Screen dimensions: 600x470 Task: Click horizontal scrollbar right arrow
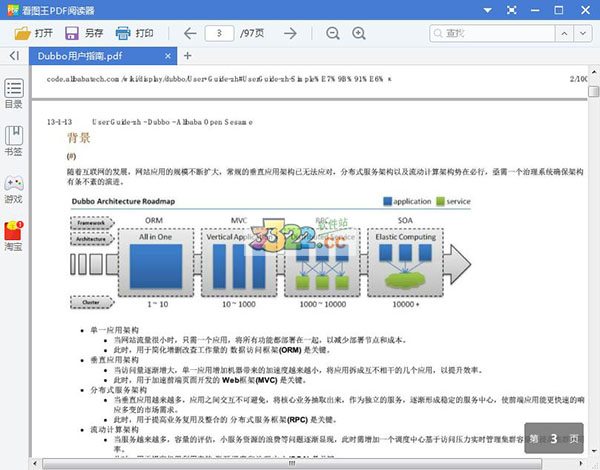click(582, 463)
